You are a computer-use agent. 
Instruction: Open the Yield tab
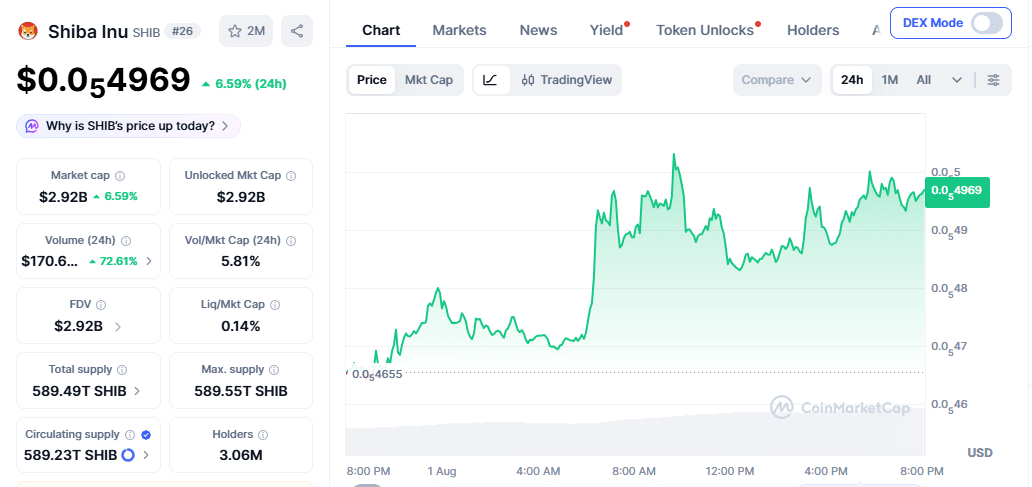[607, 30]
